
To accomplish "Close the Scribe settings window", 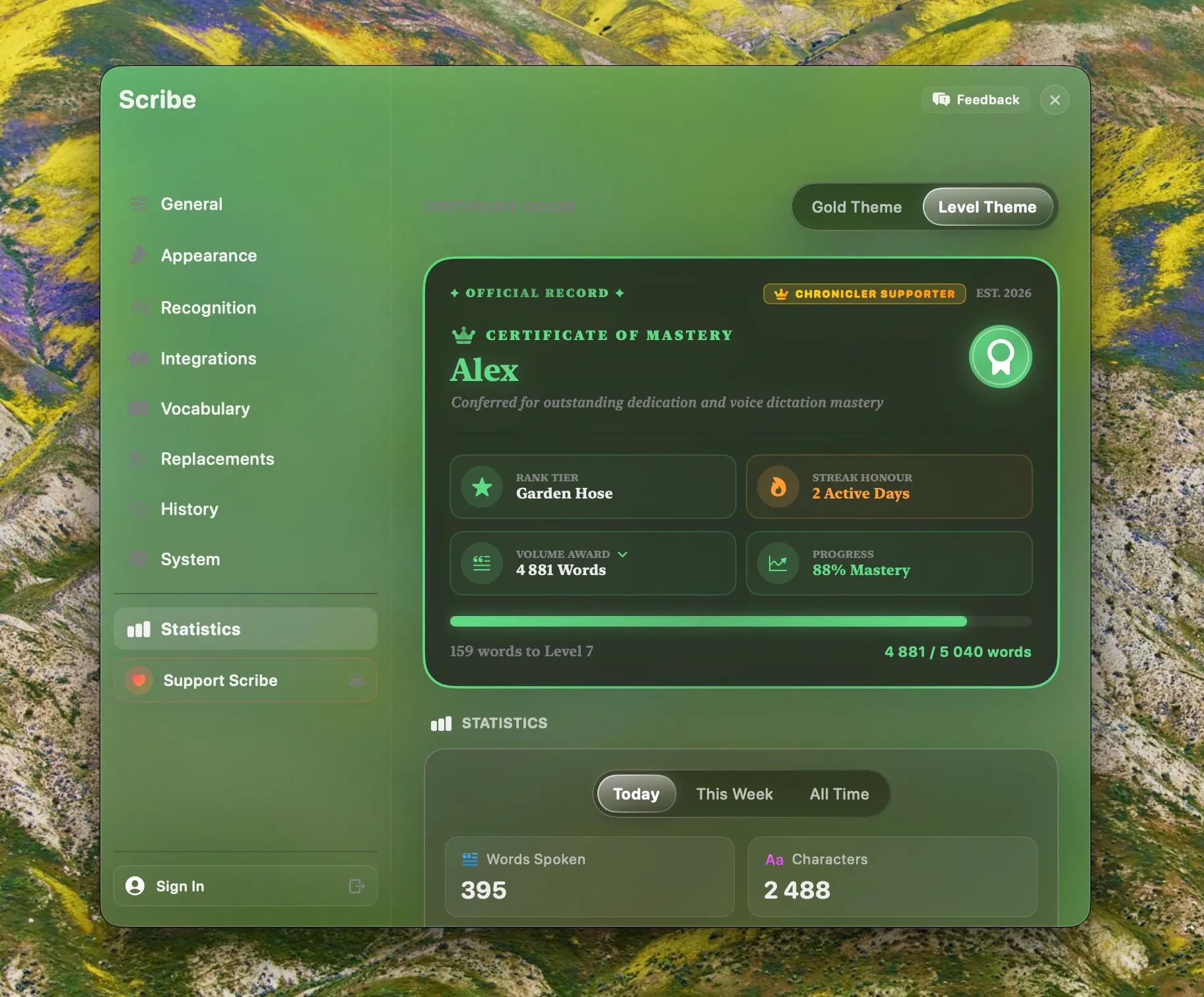I will pos(1054,100).
